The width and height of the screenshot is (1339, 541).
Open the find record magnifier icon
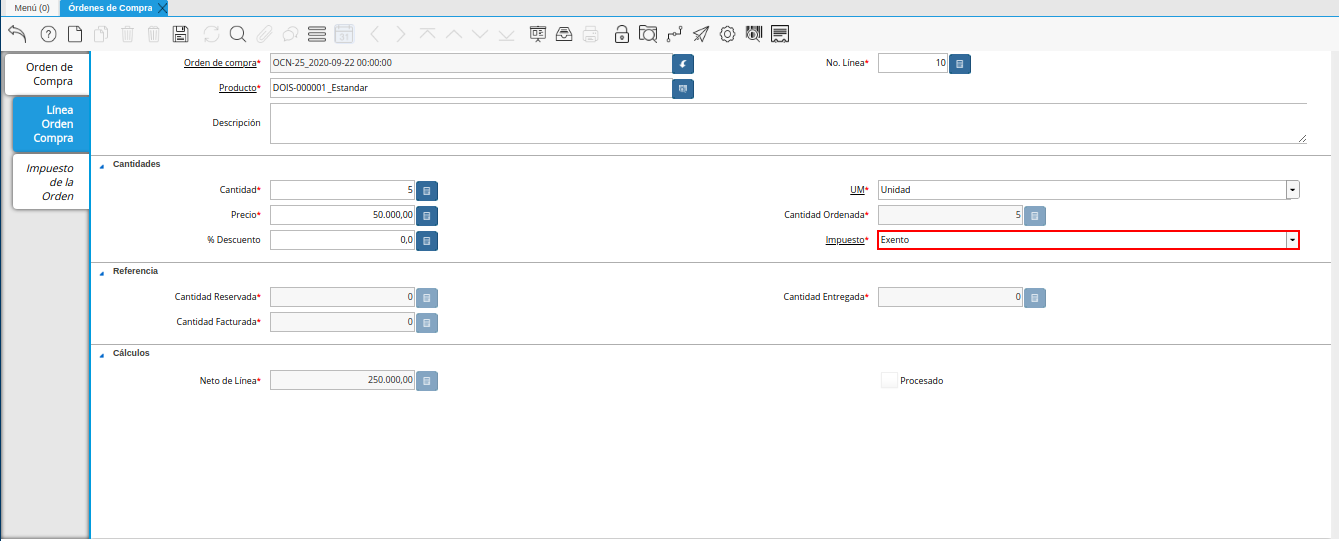pos(237,34)
